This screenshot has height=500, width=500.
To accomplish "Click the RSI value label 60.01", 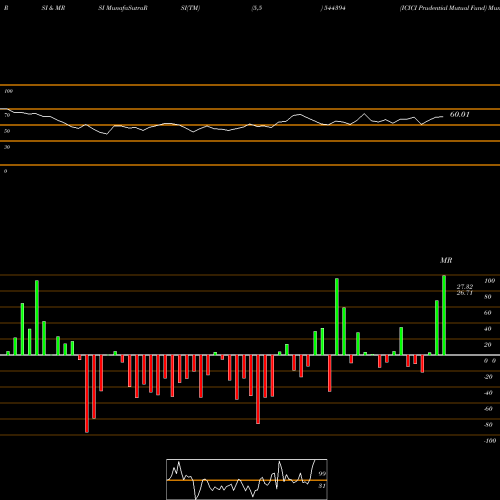I will click(x=460, y=114).
